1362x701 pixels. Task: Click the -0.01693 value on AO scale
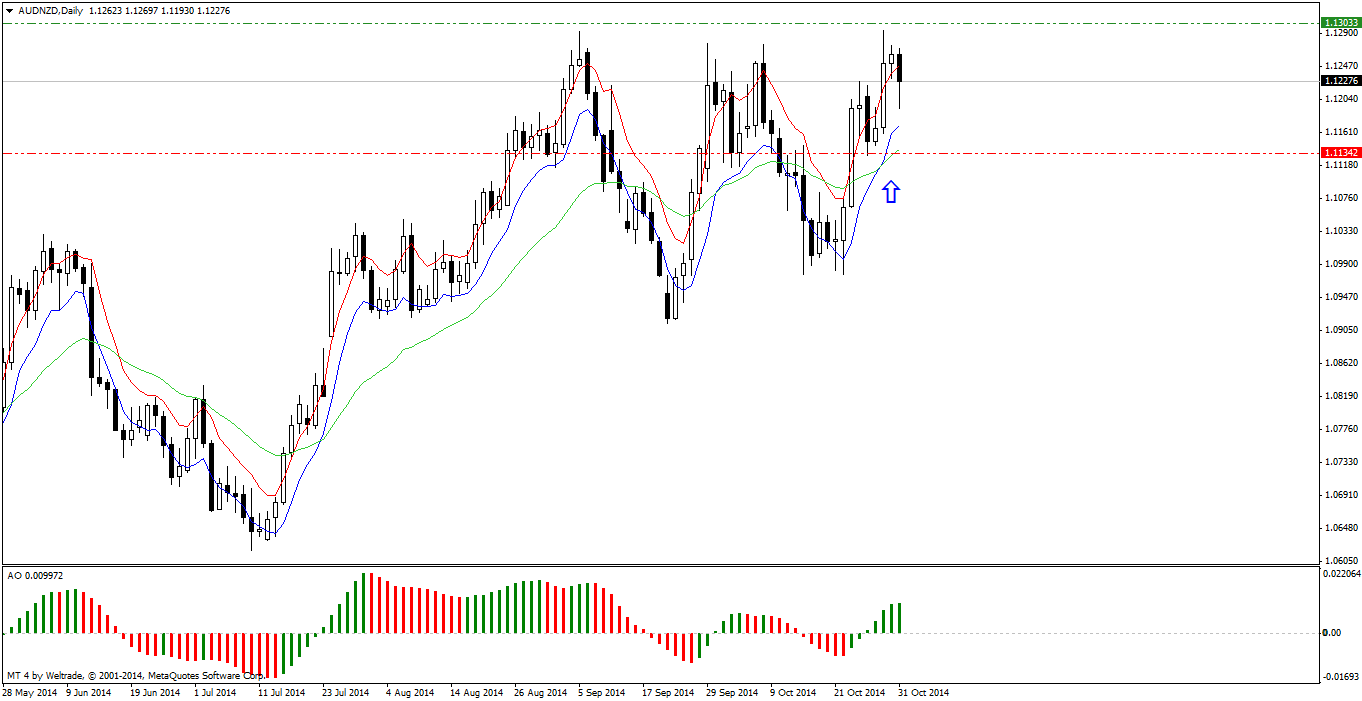click(1341, 676)
